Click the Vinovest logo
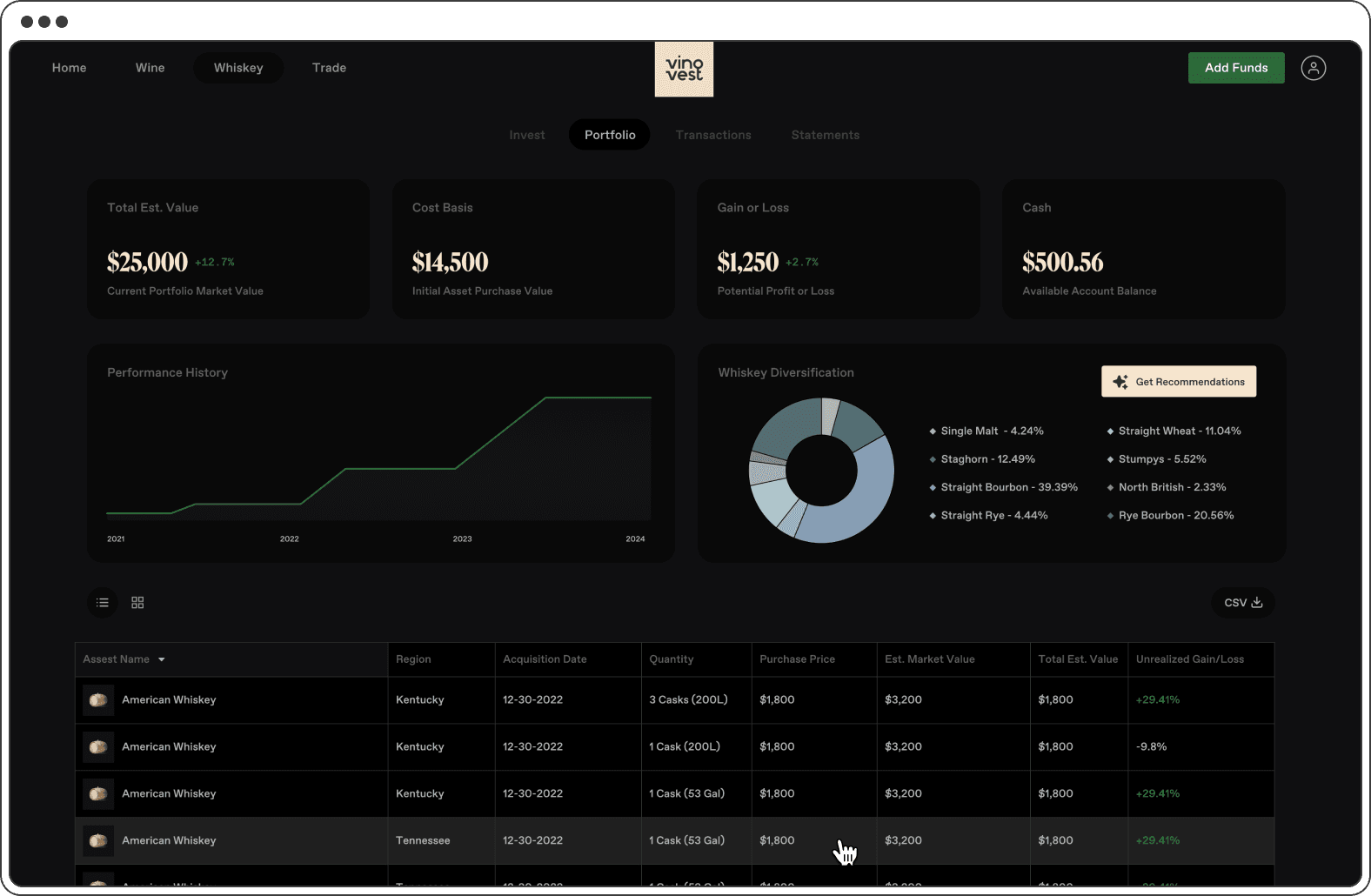Image resolution: width=1371 pixels, height=896 pixels. (684, 69)
